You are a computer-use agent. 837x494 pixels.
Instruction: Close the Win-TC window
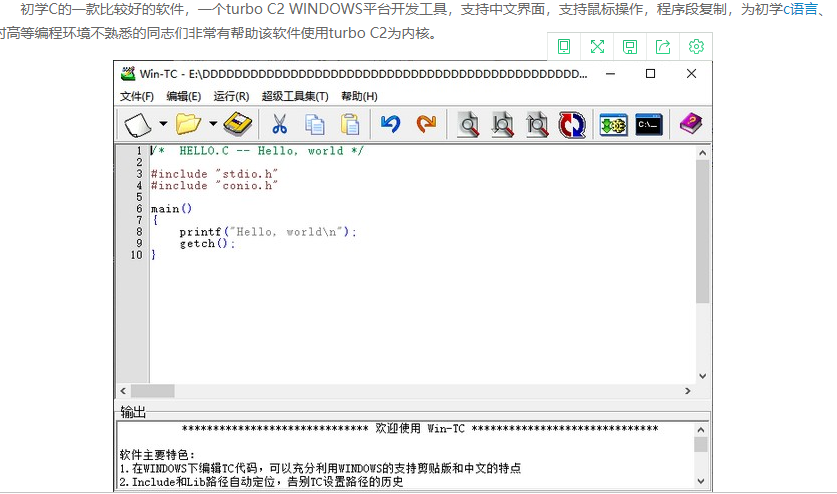(x=691, y=74)
